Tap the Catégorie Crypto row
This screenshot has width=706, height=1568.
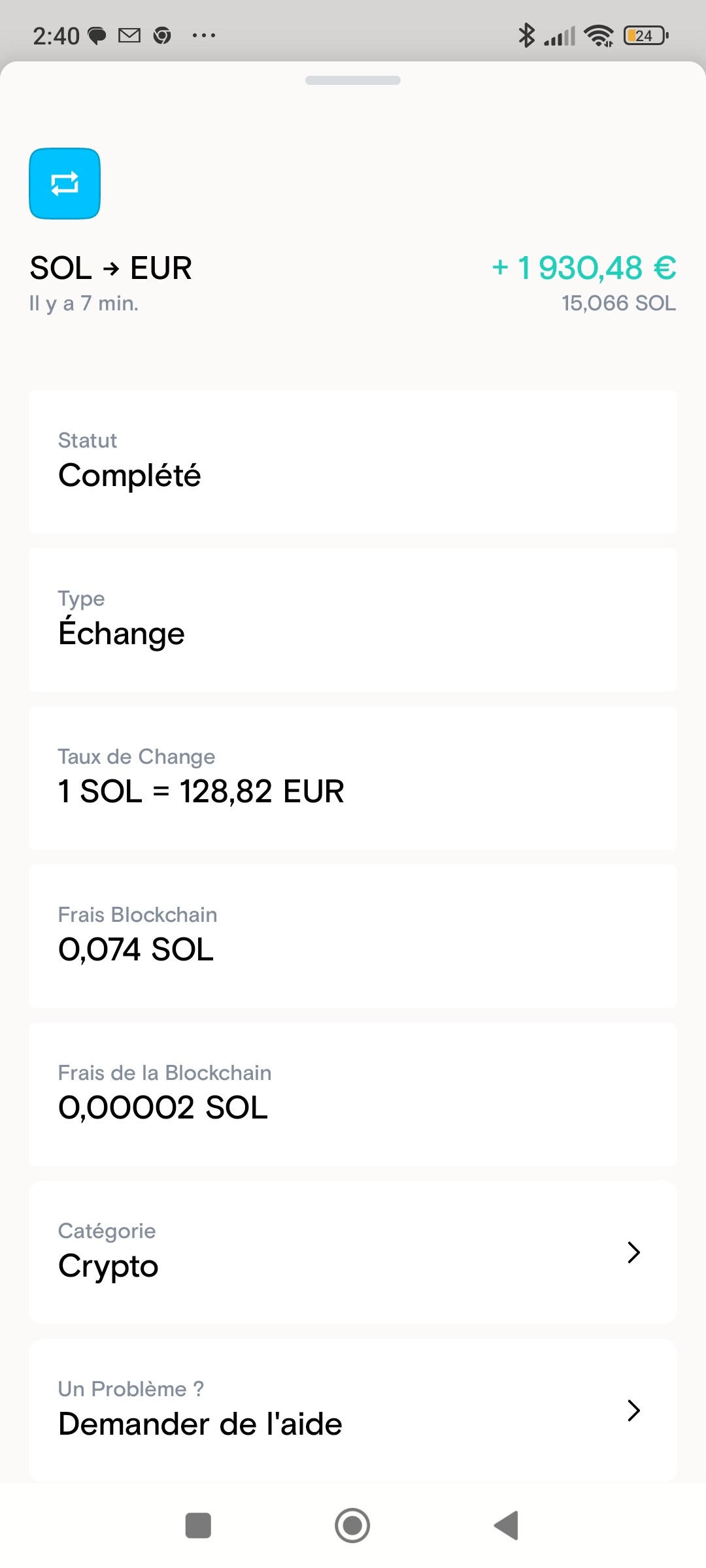tap(327, 1252)
